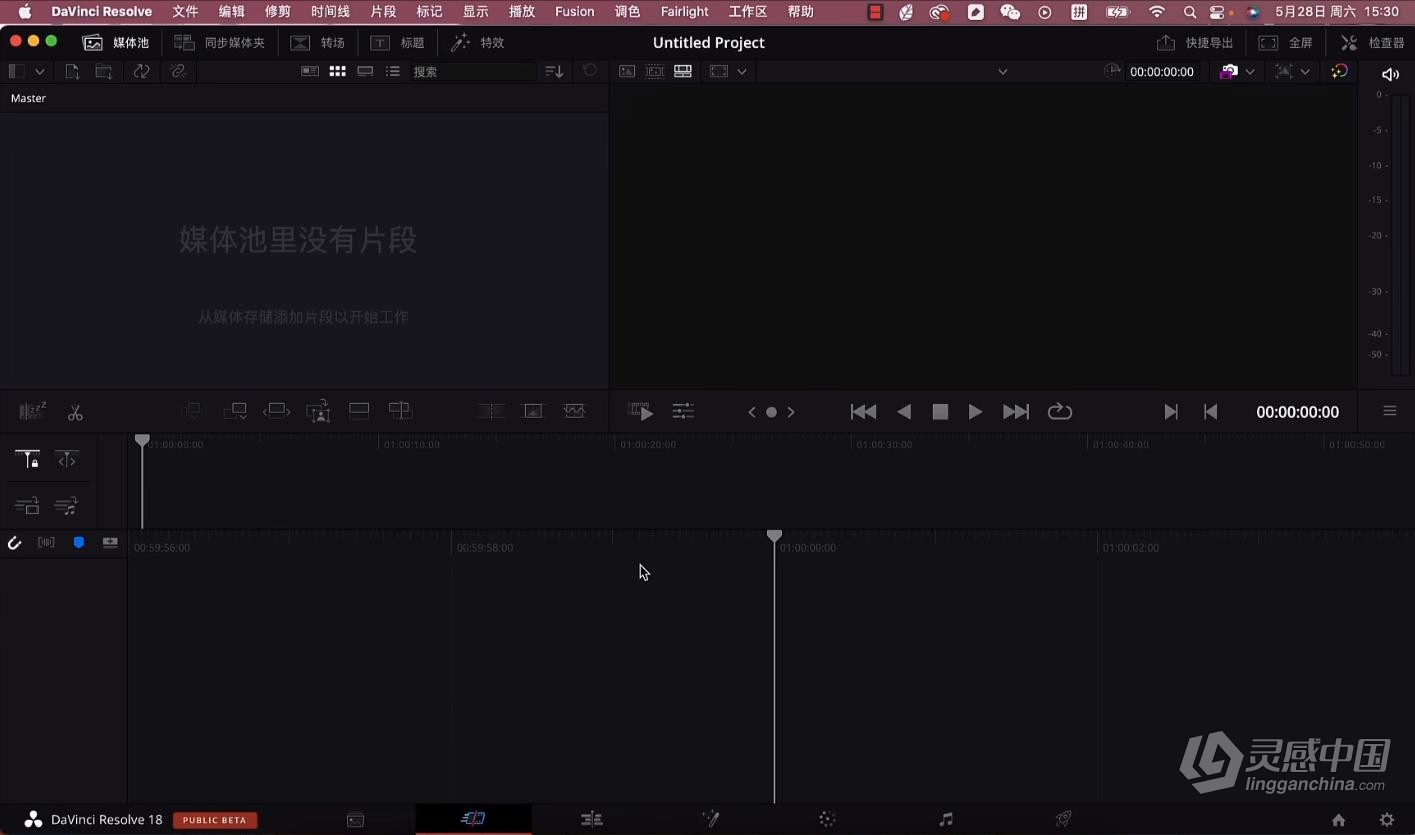The image size is (1415, 835).
Task: Switch to the 标题 titles panel
Action: 397,43
